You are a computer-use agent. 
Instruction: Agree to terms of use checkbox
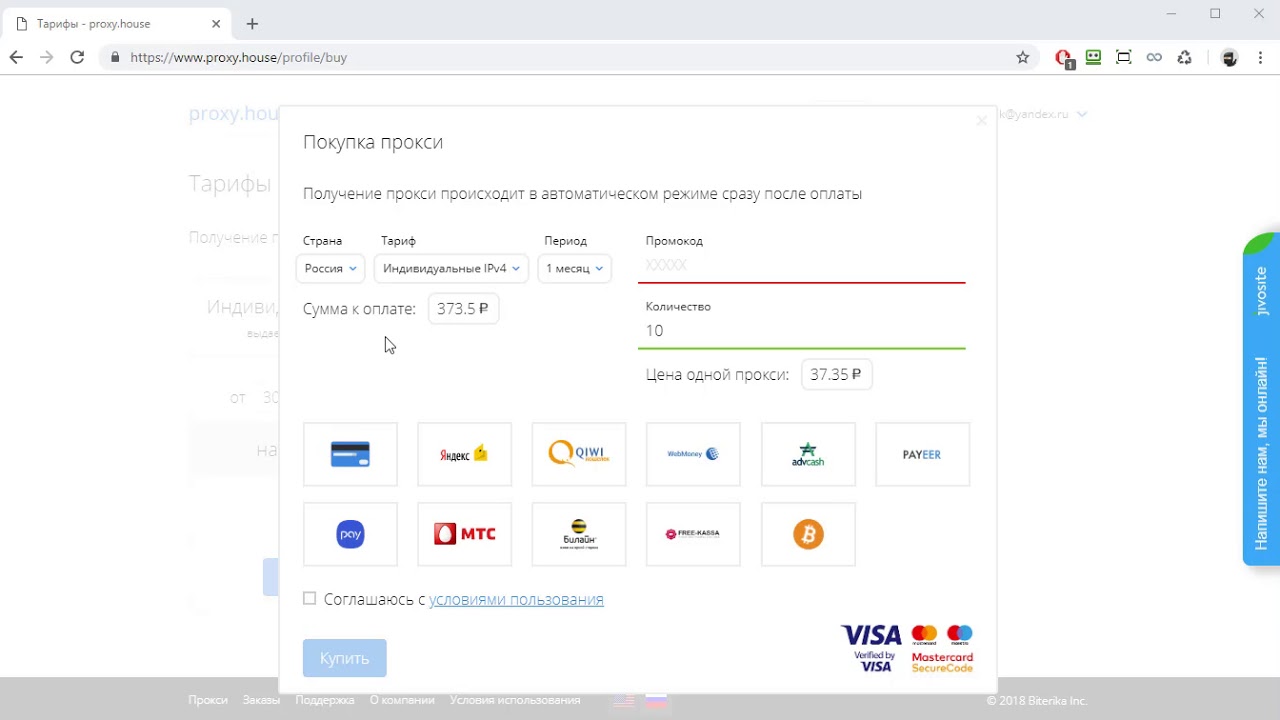(x=310, y=598)
